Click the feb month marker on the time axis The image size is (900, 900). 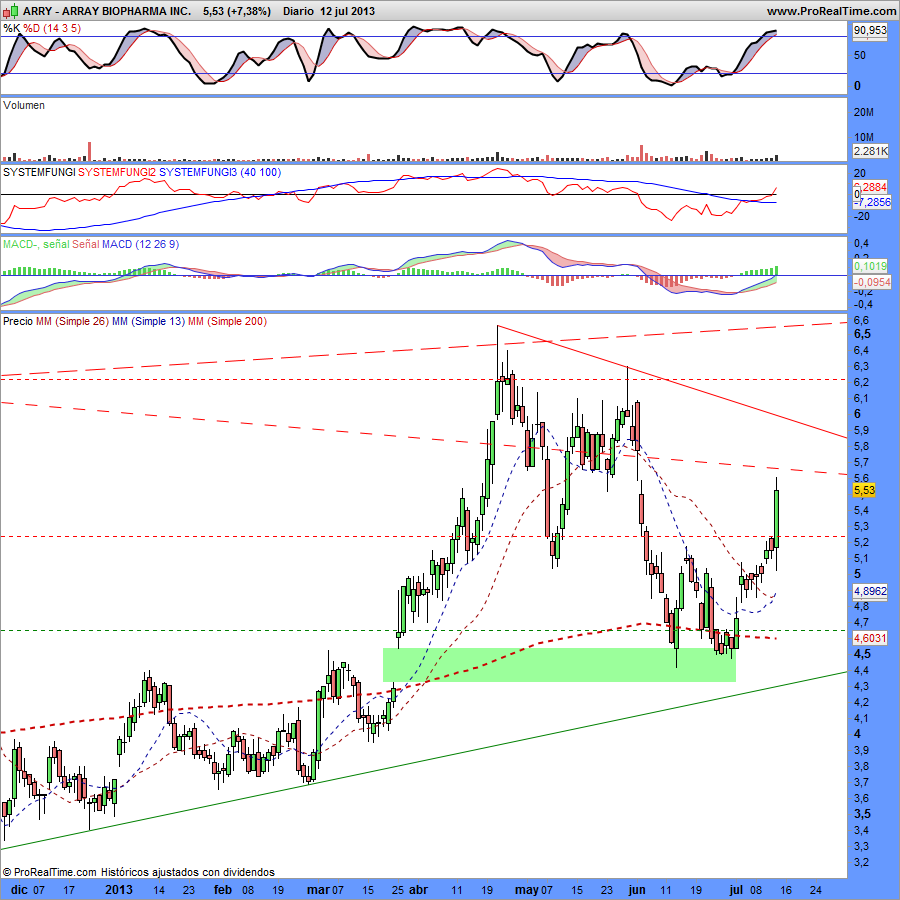[223, 890]
